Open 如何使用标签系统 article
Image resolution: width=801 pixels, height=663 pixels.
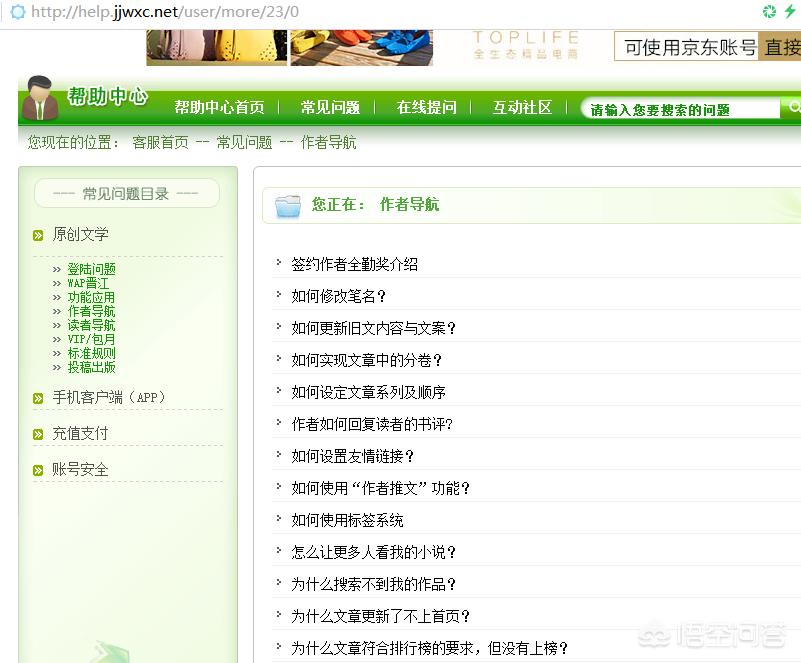click(347, 520)
